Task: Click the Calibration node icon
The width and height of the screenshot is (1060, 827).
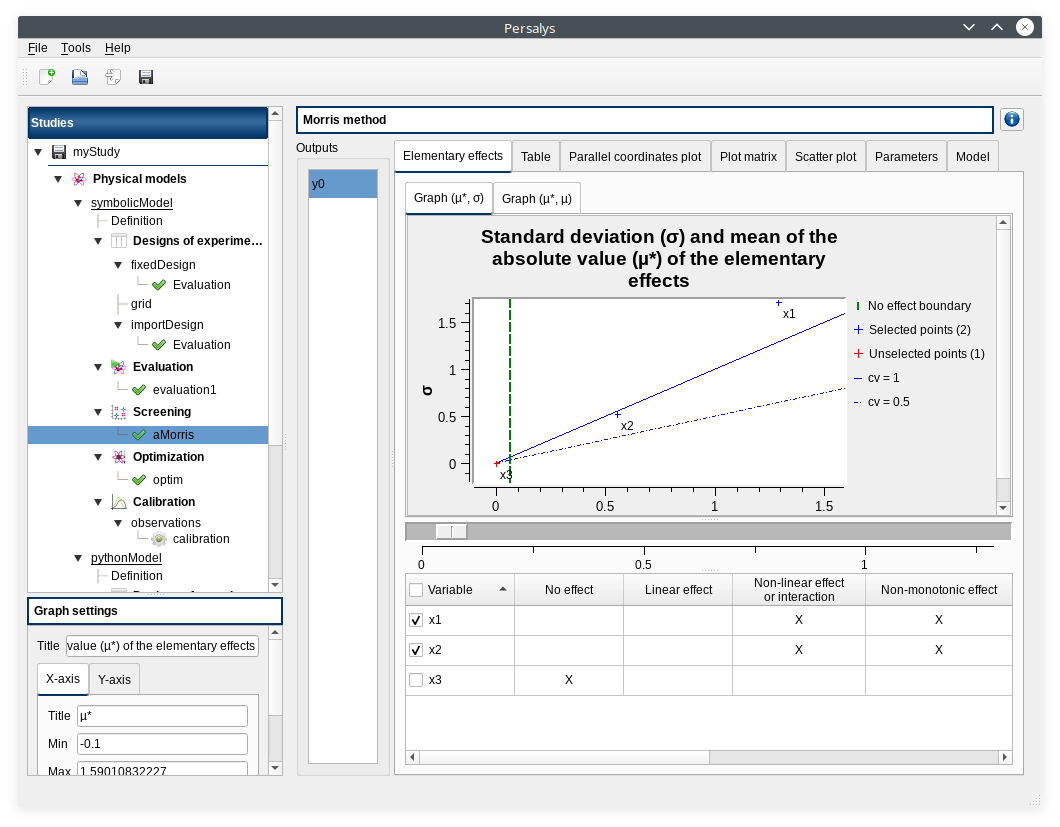Action: [119, 502]
